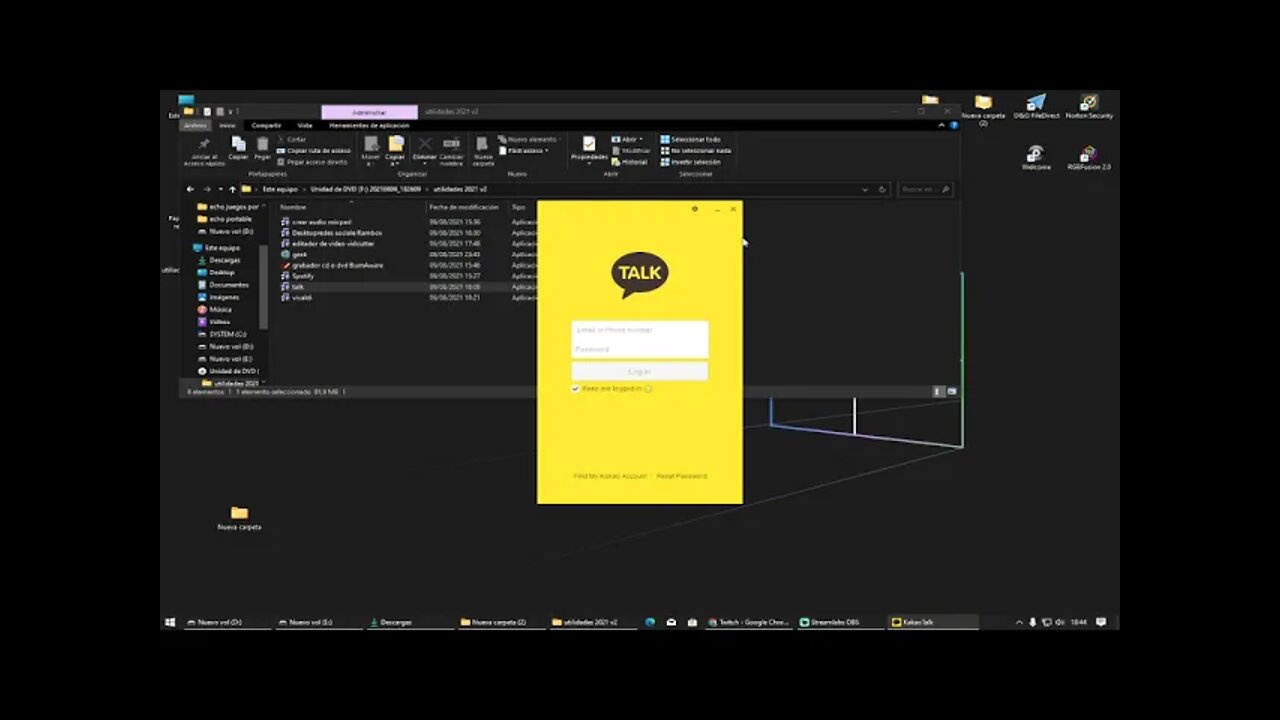Click Invertir selección
This screenshot has width=1280, height=720.
[x=690, y=161]
